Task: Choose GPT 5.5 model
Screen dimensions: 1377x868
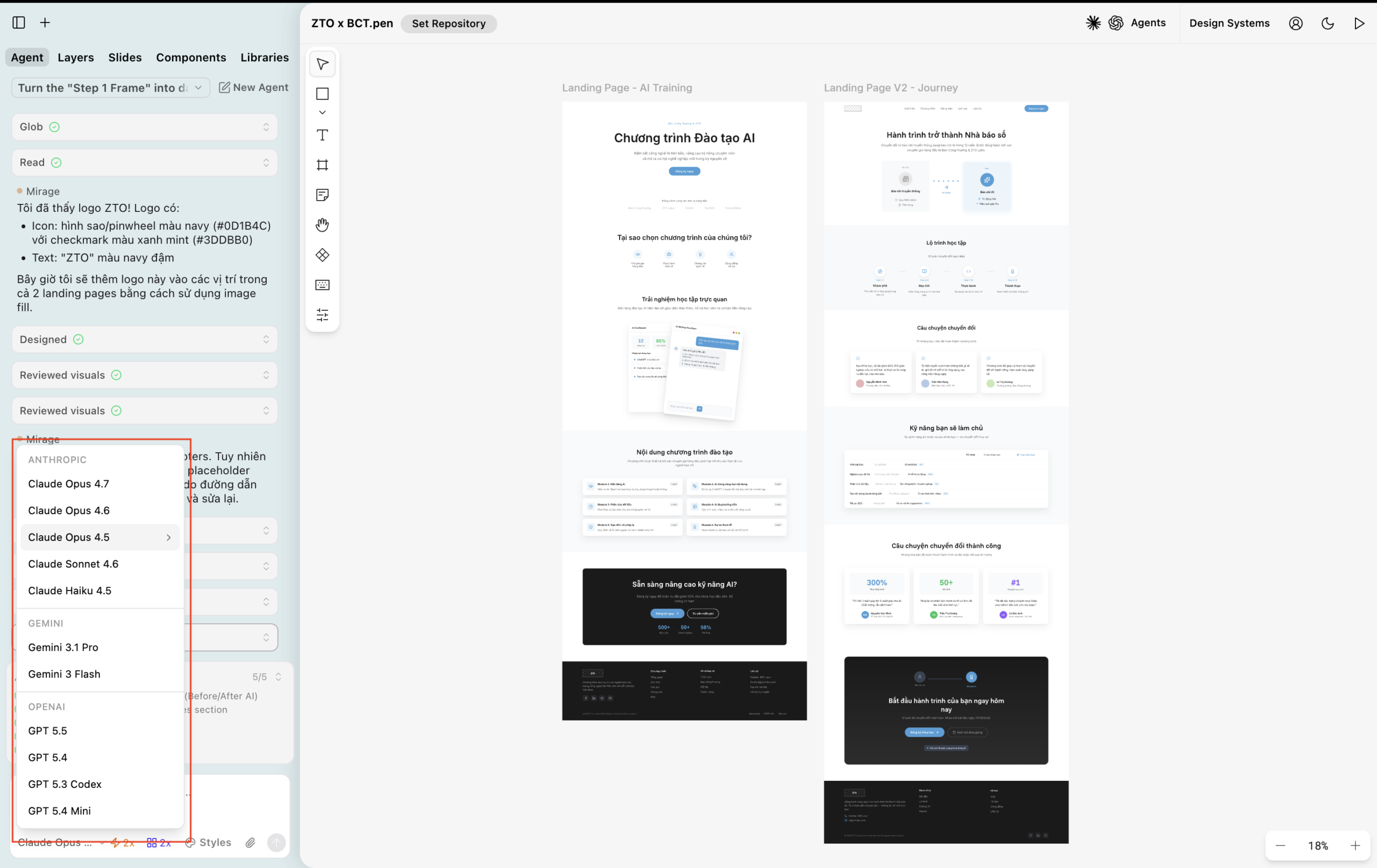Action: (100, 731)
